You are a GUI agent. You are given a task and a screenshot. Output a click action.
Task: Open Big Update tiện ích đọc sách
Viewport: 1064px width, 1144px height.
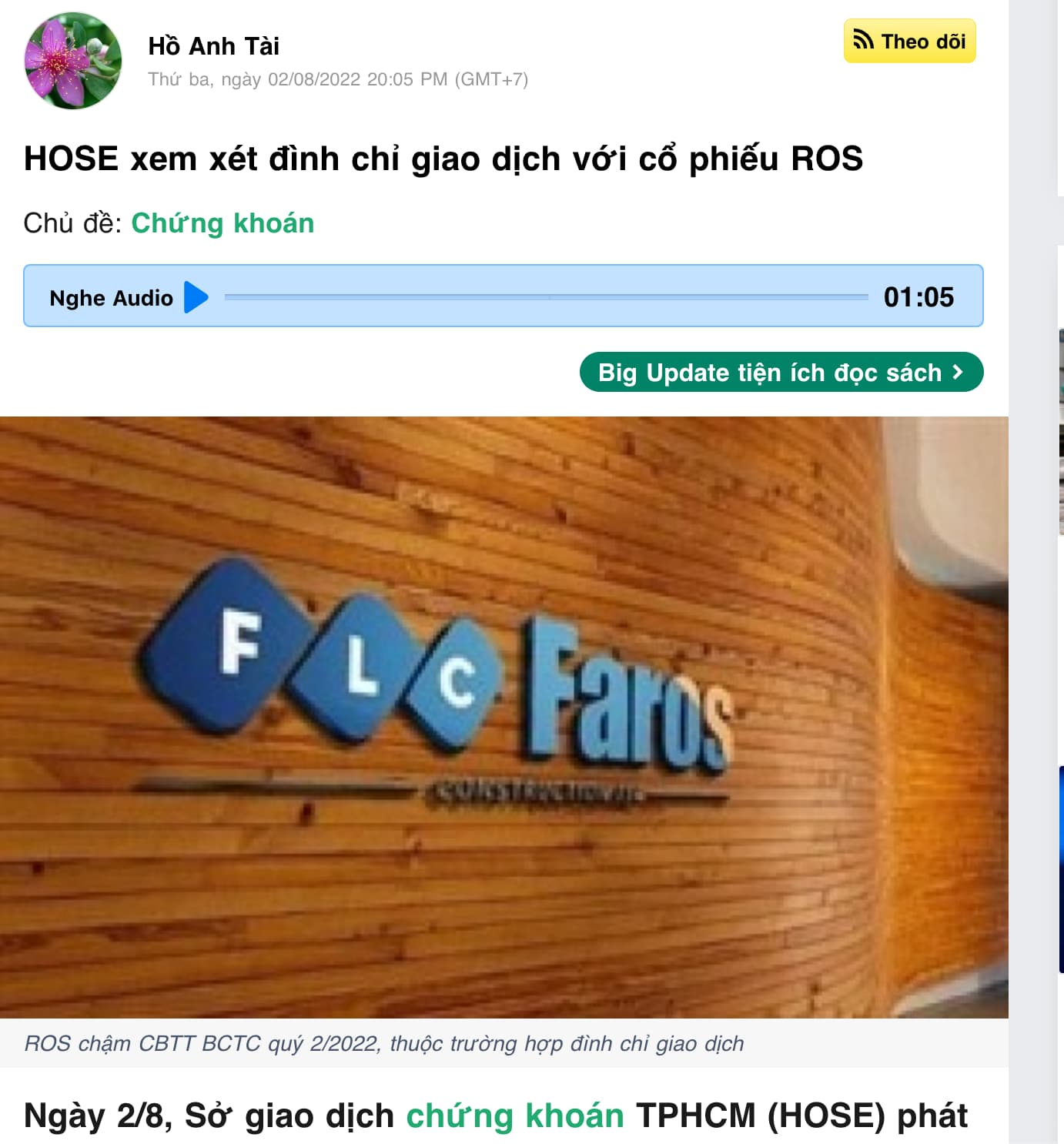tap(781, 373)
